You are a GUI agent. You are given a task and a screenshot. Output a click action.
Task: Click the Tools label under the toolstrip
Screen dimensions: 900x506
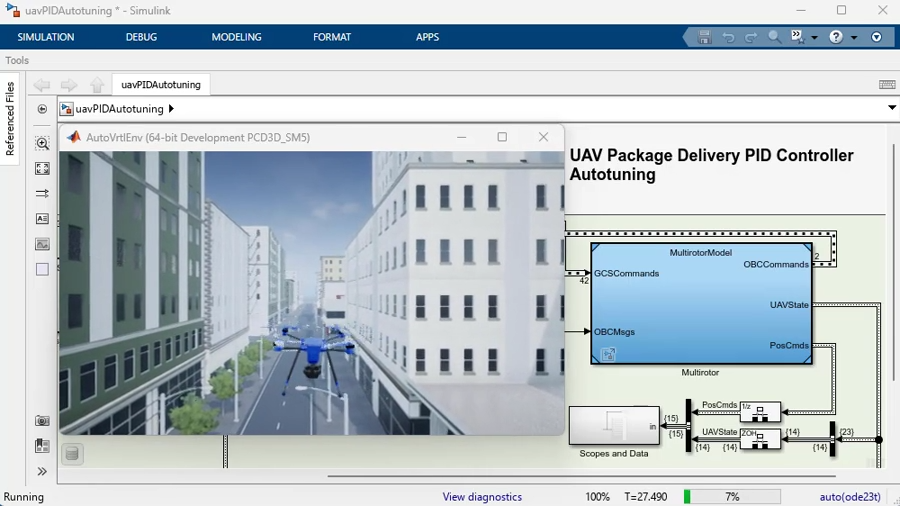(17, 60)
